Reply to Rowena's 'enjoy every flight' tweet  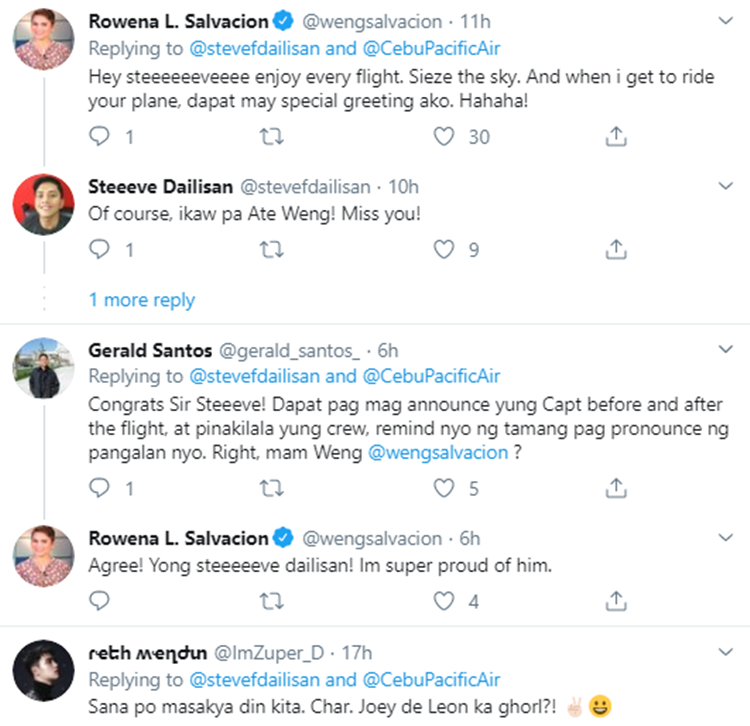pyautogui.click(x=99, y=137)
